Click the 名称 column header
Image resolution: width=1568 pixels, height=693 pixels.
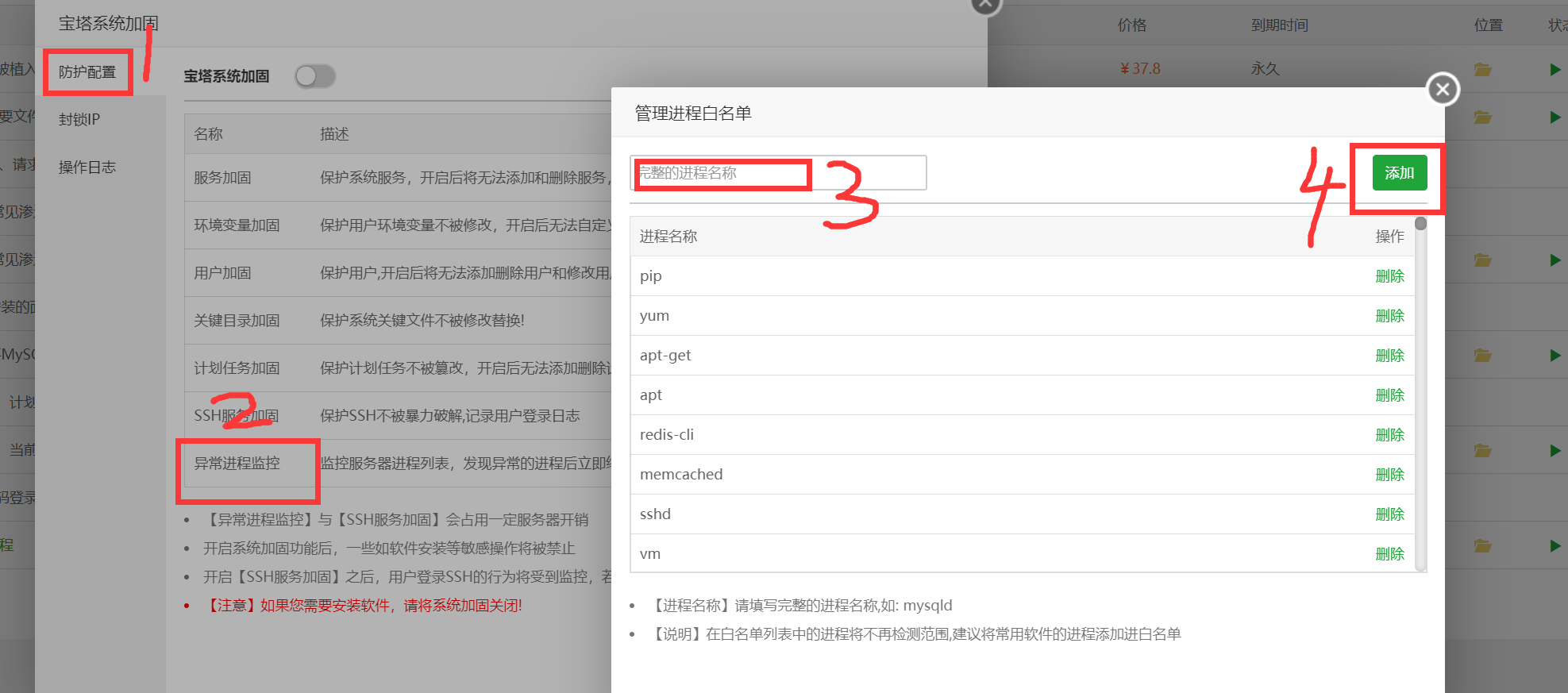point(208,134)
